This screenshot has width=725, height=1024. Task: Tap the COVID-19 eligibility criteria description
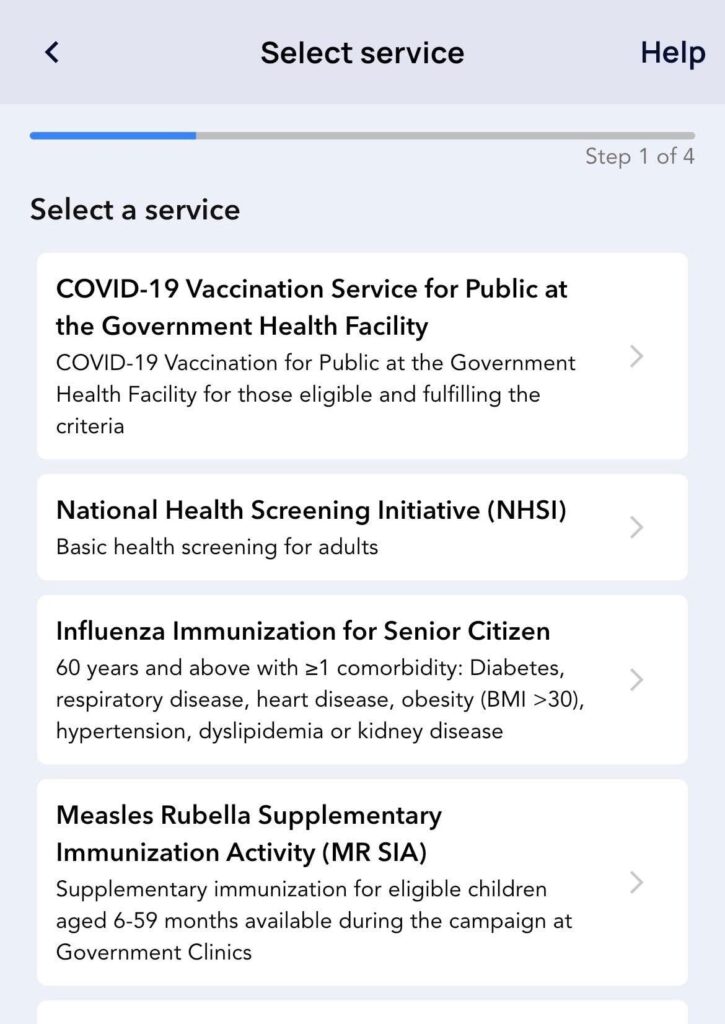click(x=315, y=394)
